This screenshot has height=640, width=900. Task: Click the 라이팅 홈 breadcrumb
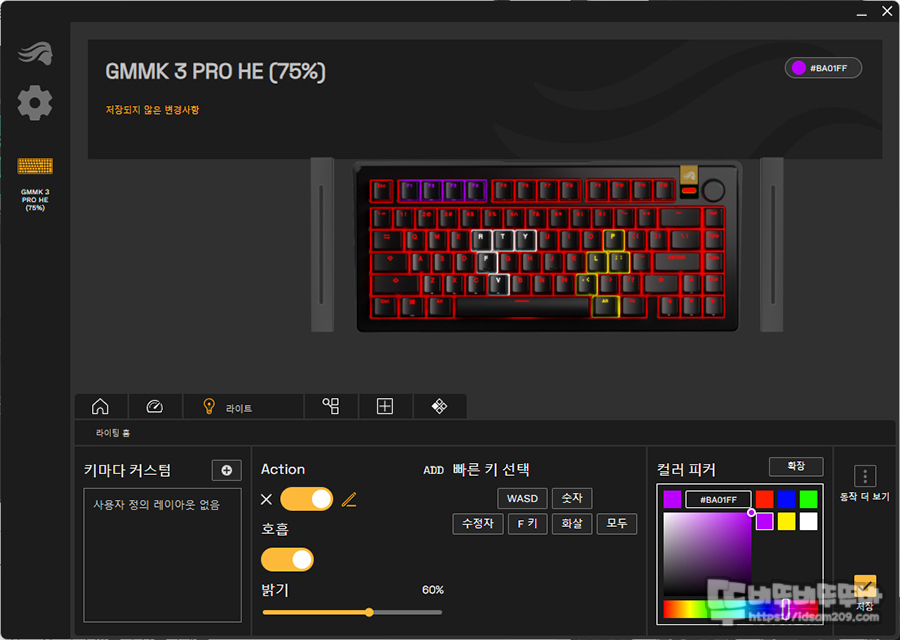(112, 433)
